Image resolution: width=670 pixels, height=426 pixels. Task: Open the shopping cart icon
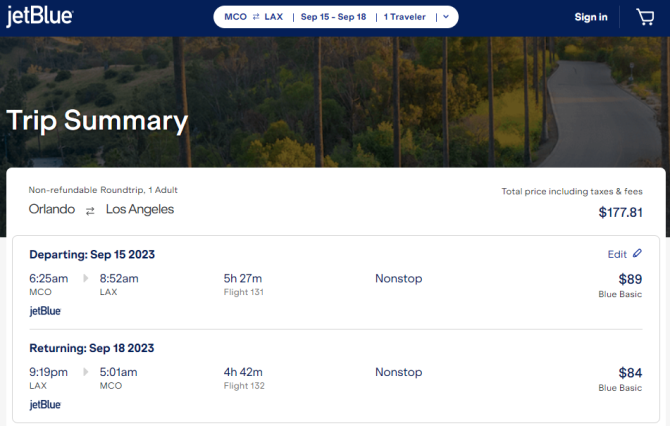coord(645,17)
